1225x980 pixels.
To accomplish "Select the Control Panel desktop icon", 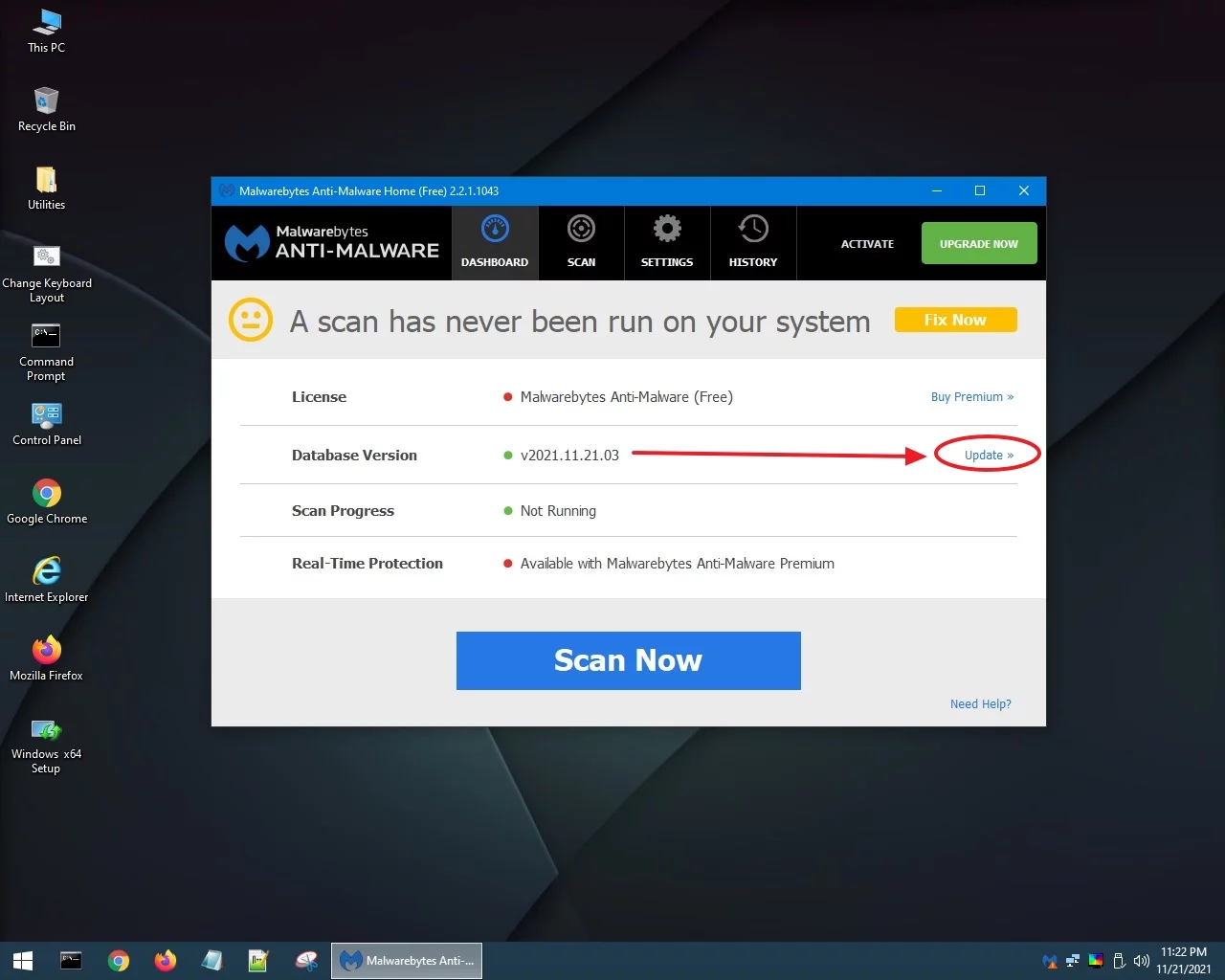I will click(x=46, y=424).
